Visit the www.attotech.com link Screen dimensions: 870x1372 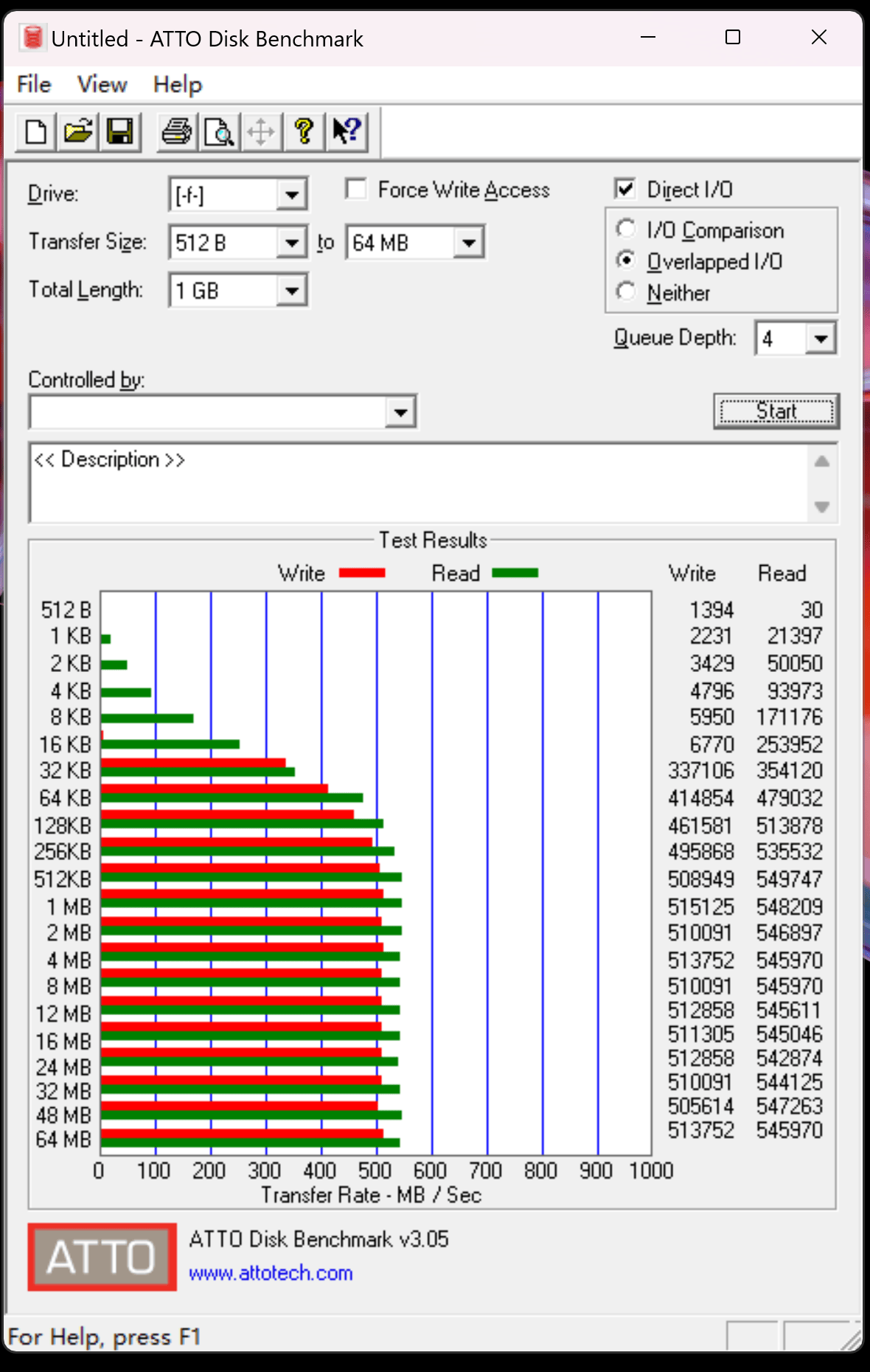click(x=271, y=1273)
